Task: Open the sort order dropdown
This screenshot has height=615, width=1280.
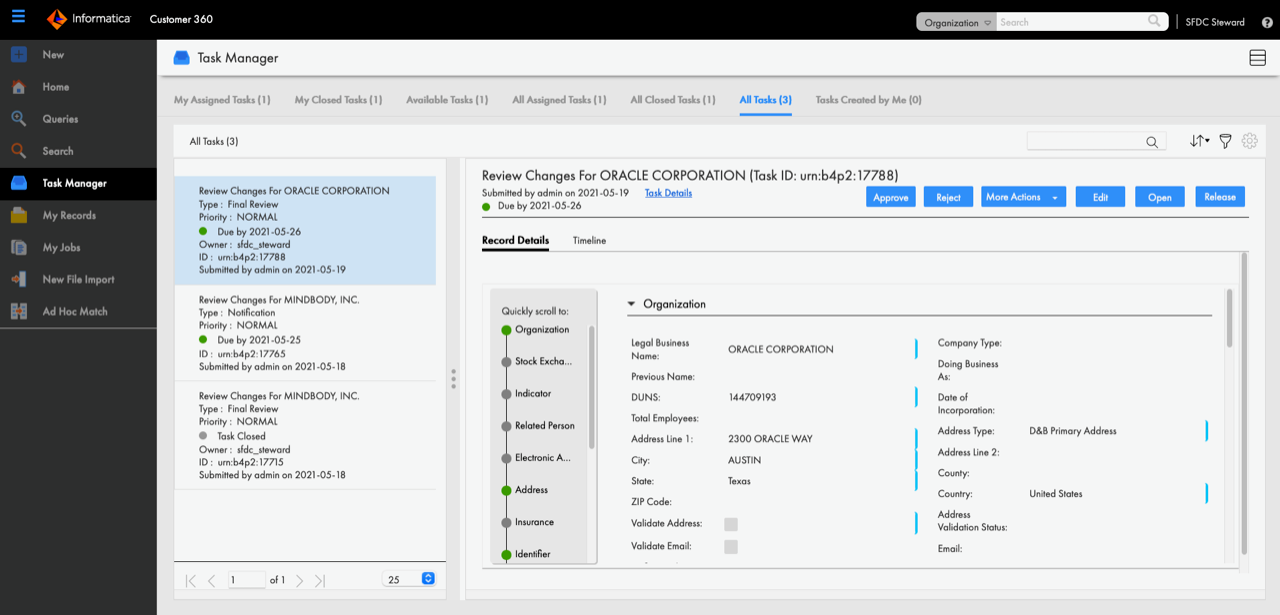Action: tap(1200, 141)
